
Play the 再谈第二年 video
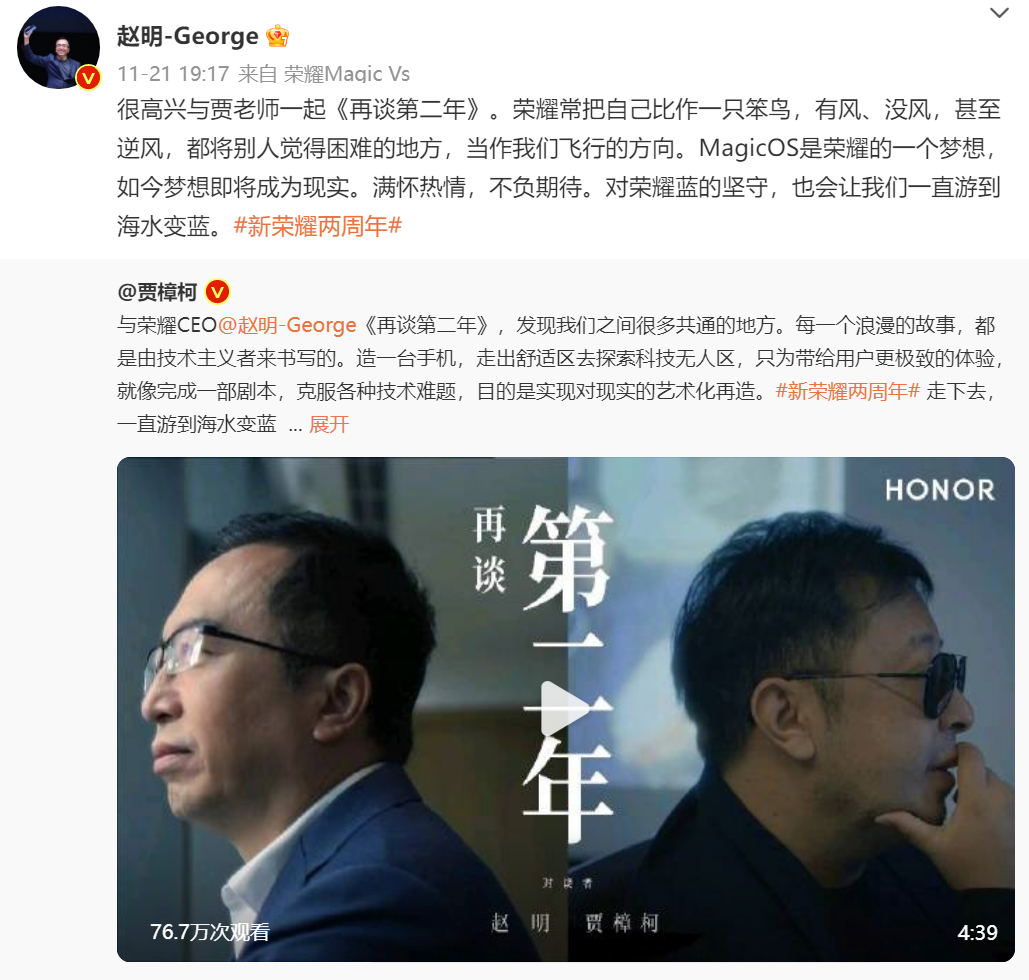566,709
